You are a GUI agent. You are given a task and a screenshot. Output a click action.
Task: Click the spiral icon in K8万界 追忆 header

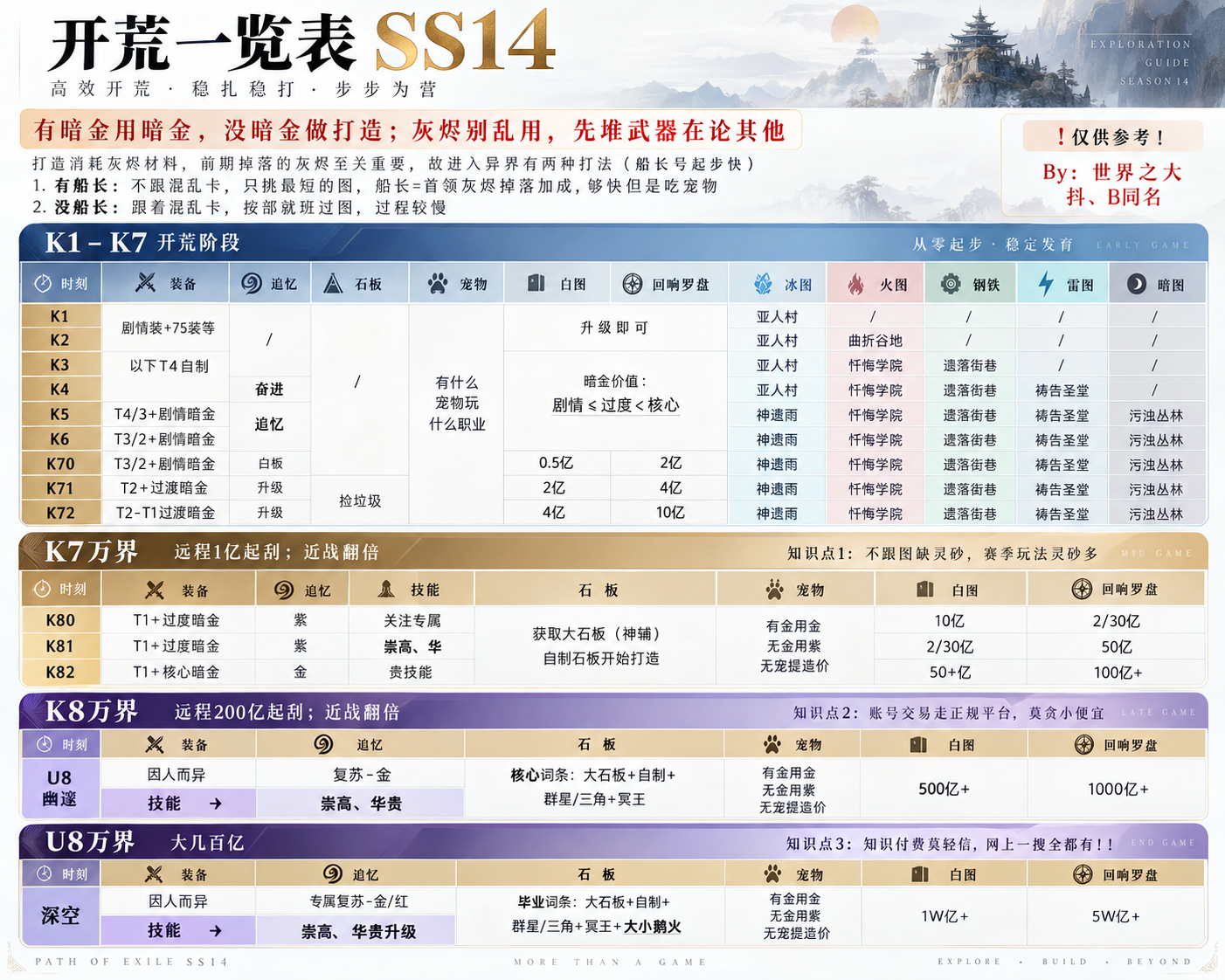(323, 744)
